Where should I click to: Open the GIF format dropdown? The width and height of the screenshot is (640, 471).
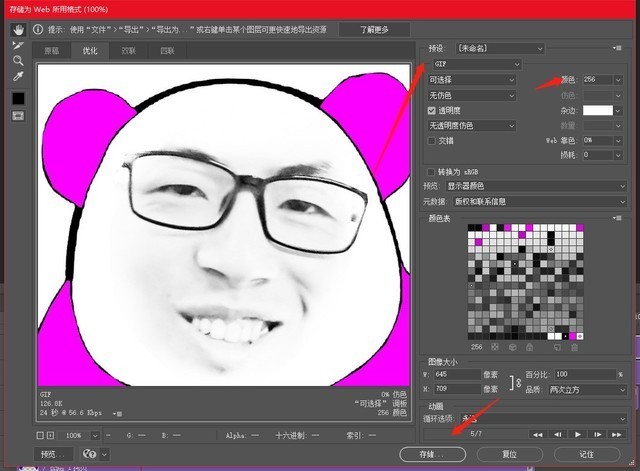[x=477, y=64]
